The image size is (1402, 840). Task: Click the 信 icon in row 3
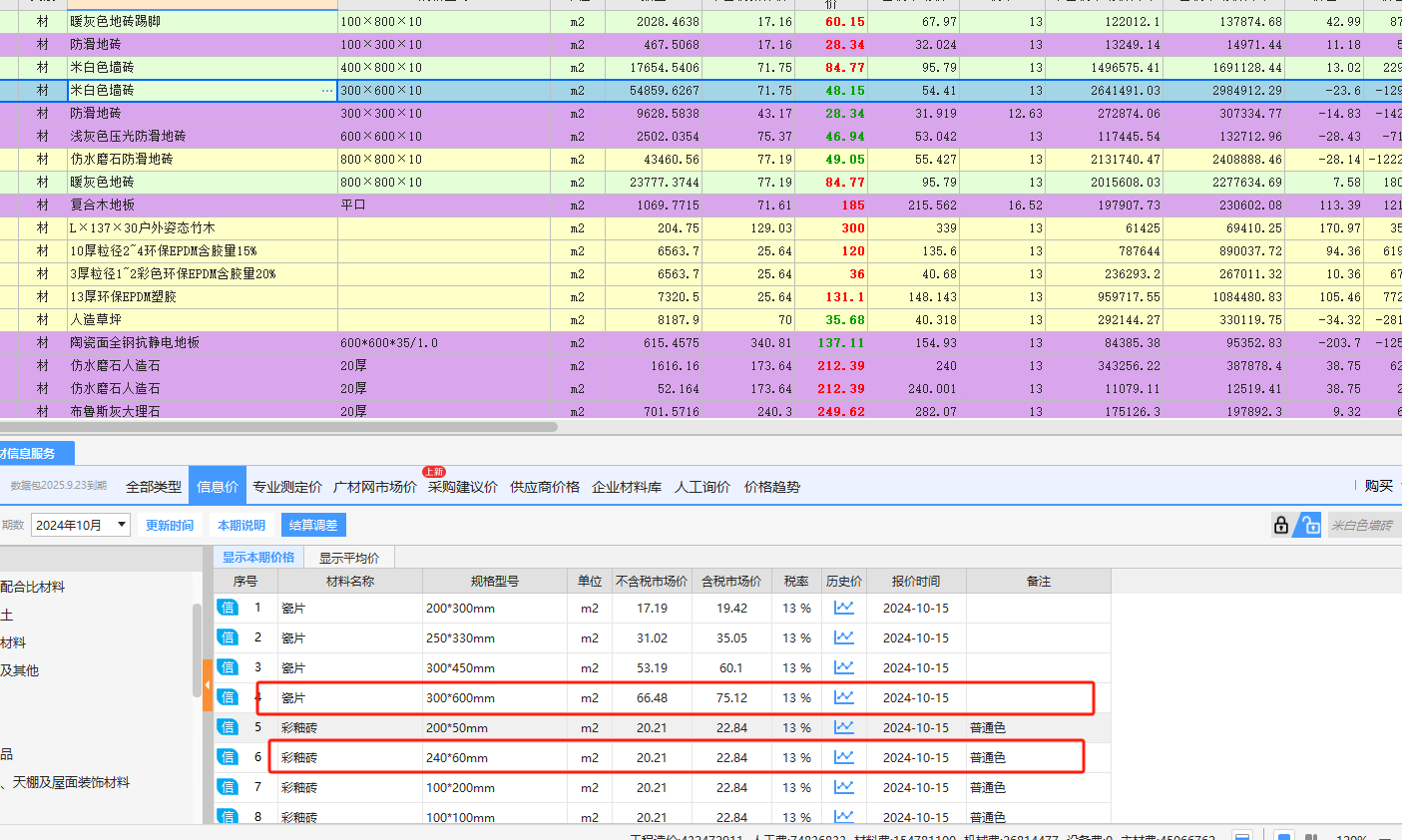click(x=228, y=667)
